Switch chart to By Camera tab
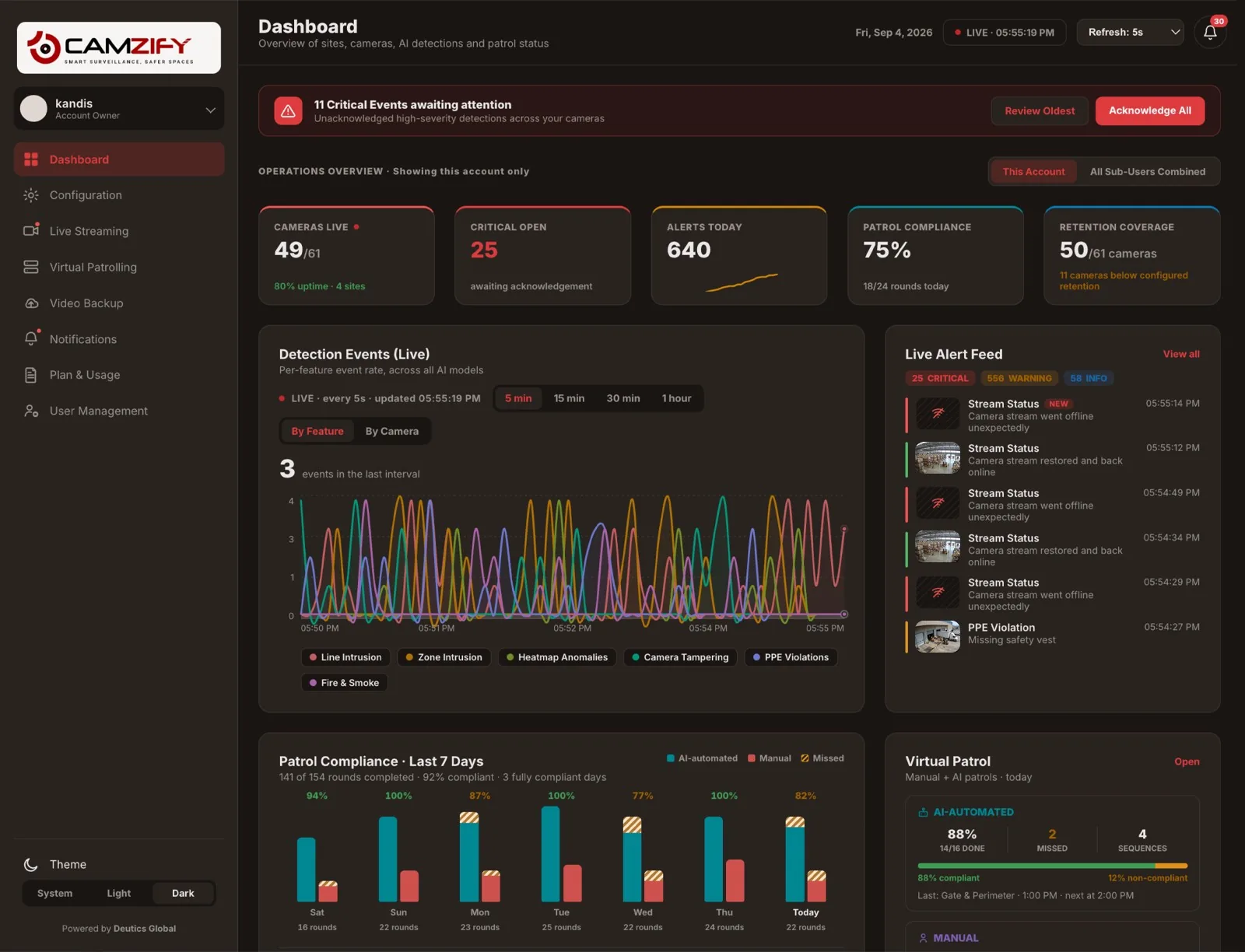This screenshot has width=1245, height=952. coord(391,431)
